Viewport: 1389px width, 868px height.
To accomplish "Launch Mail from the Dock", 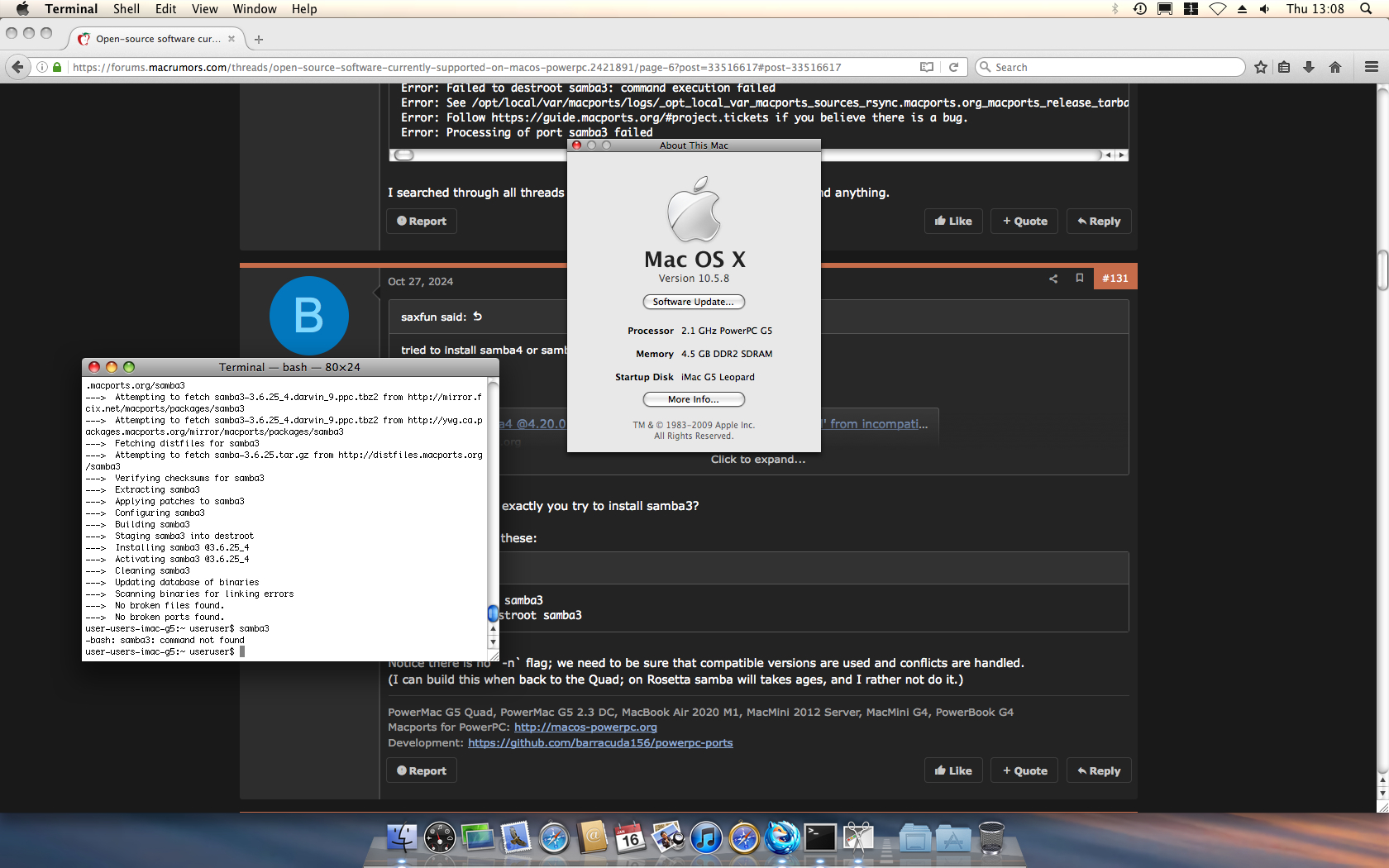I will tap(516, 838).
